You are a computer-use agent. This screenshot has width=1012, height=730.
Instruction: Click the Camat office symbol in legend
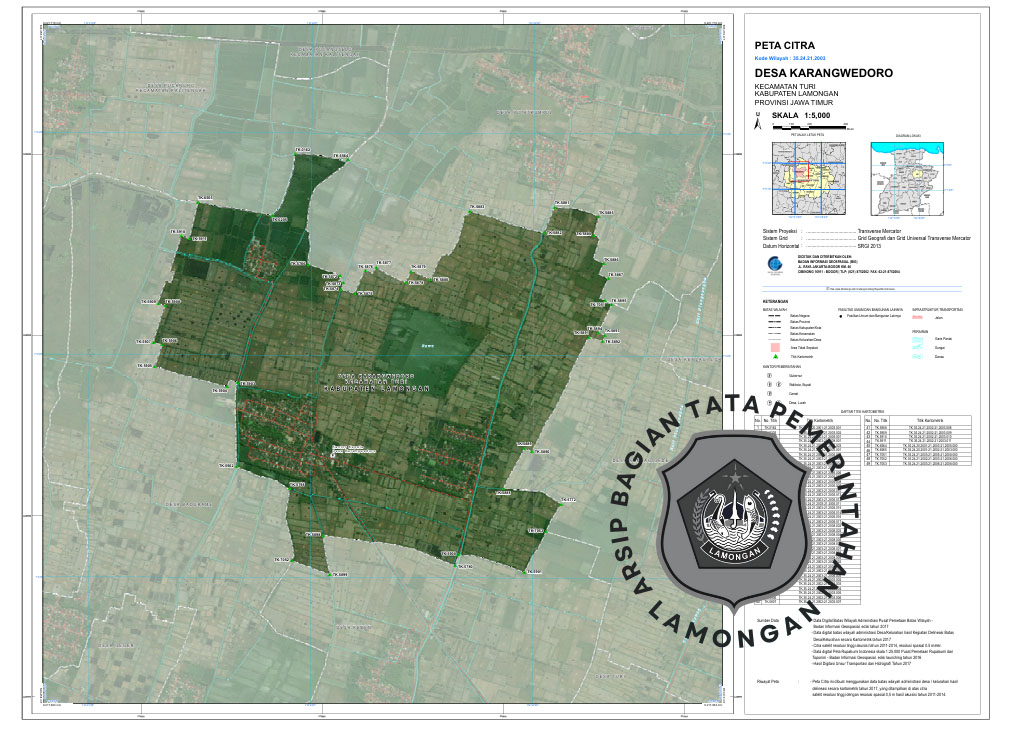pos(769,393)
